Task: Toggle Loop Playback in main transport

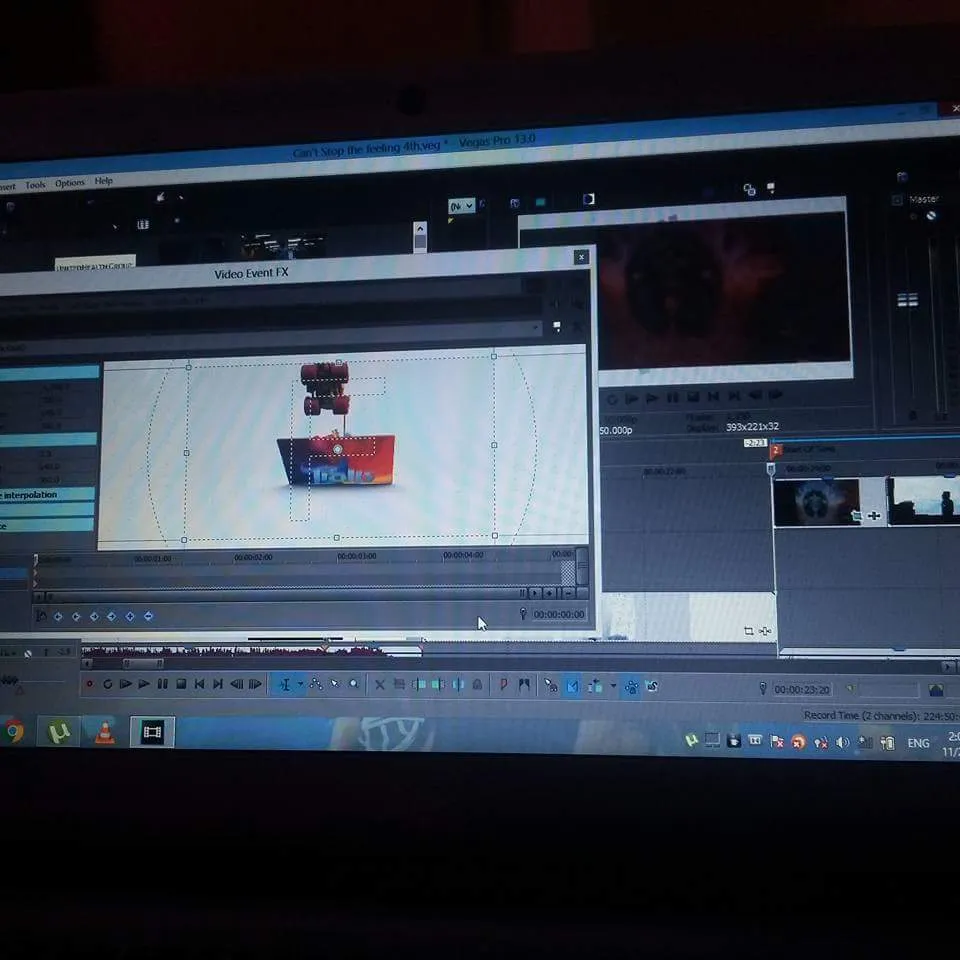Action: 107,684
